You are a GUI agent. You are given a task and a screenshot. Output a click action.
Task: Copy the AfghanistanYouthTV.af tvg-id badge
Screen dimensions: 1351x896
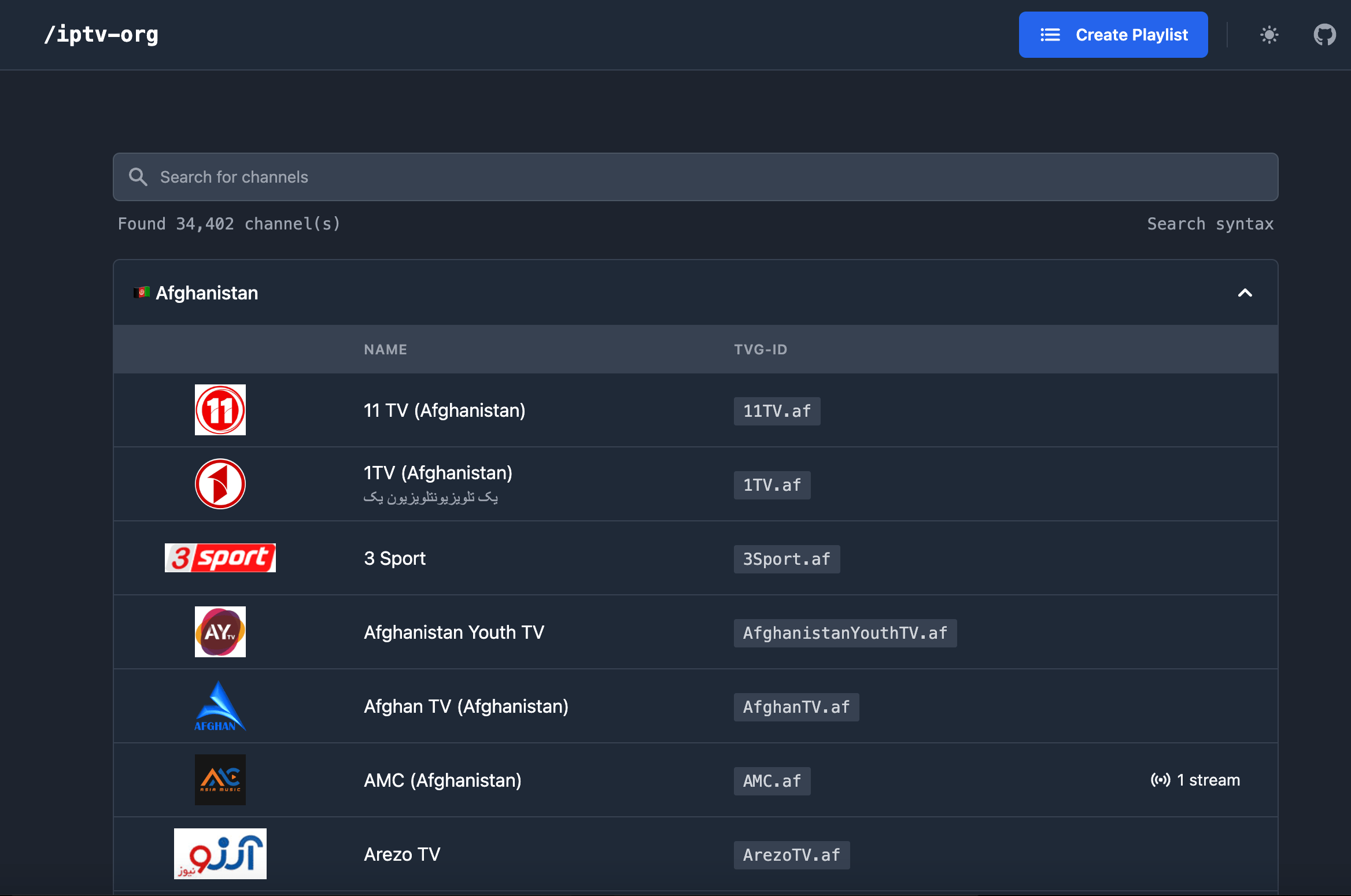845,633
